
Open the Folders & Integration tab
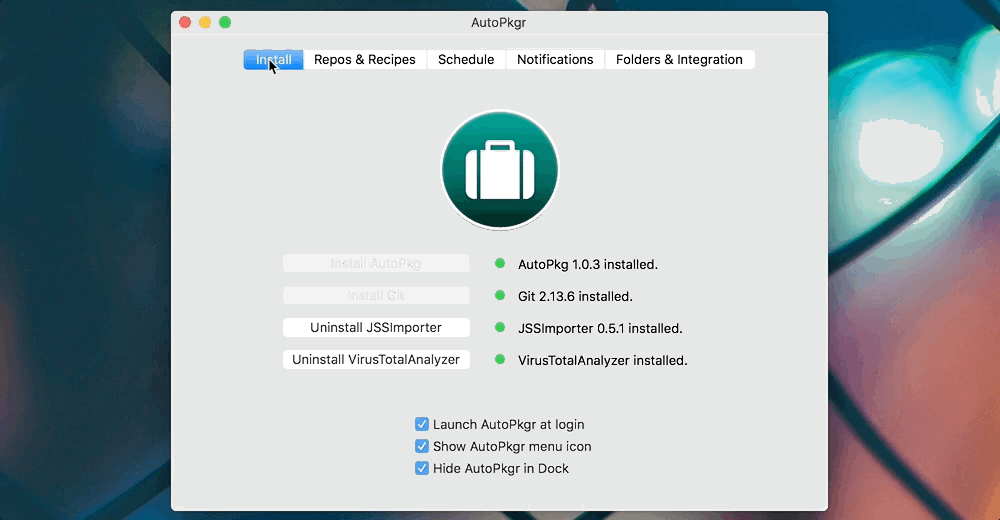coord(679,60)
